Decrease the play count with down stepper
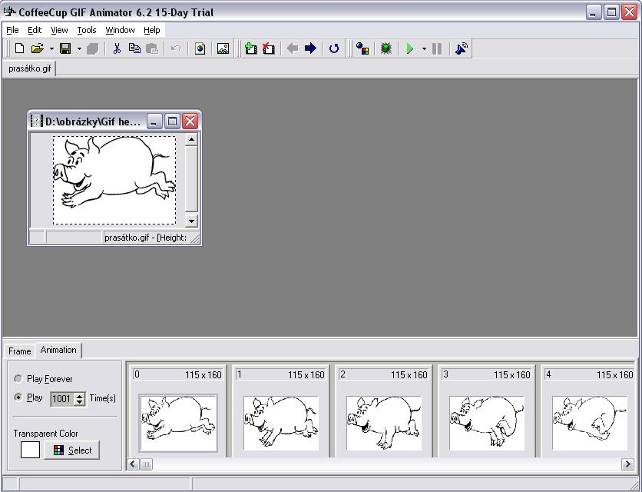The image size is (642, 492). [x=80, y=402]
